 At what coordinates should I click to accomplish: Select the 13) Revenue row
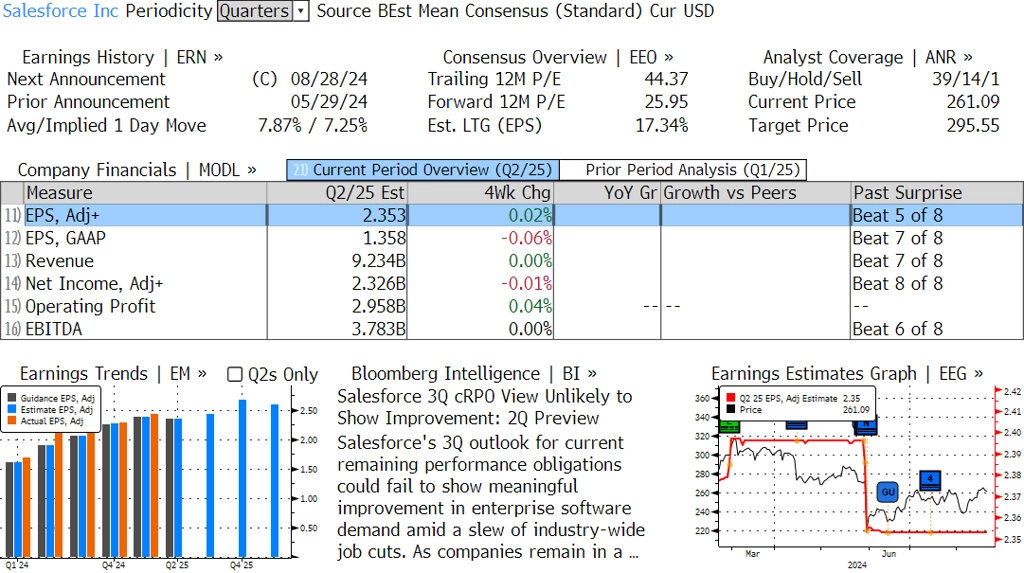pyautogui.click(x=512, y=261)
